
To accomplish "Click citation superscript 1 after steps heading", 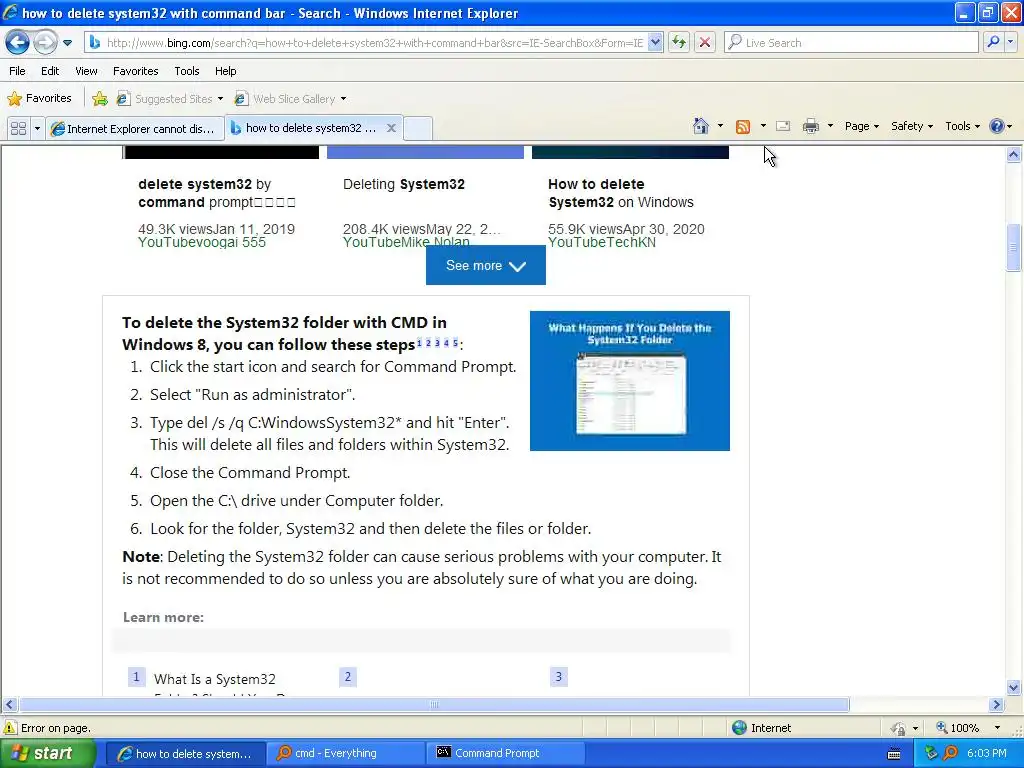I will pos(419,343).
